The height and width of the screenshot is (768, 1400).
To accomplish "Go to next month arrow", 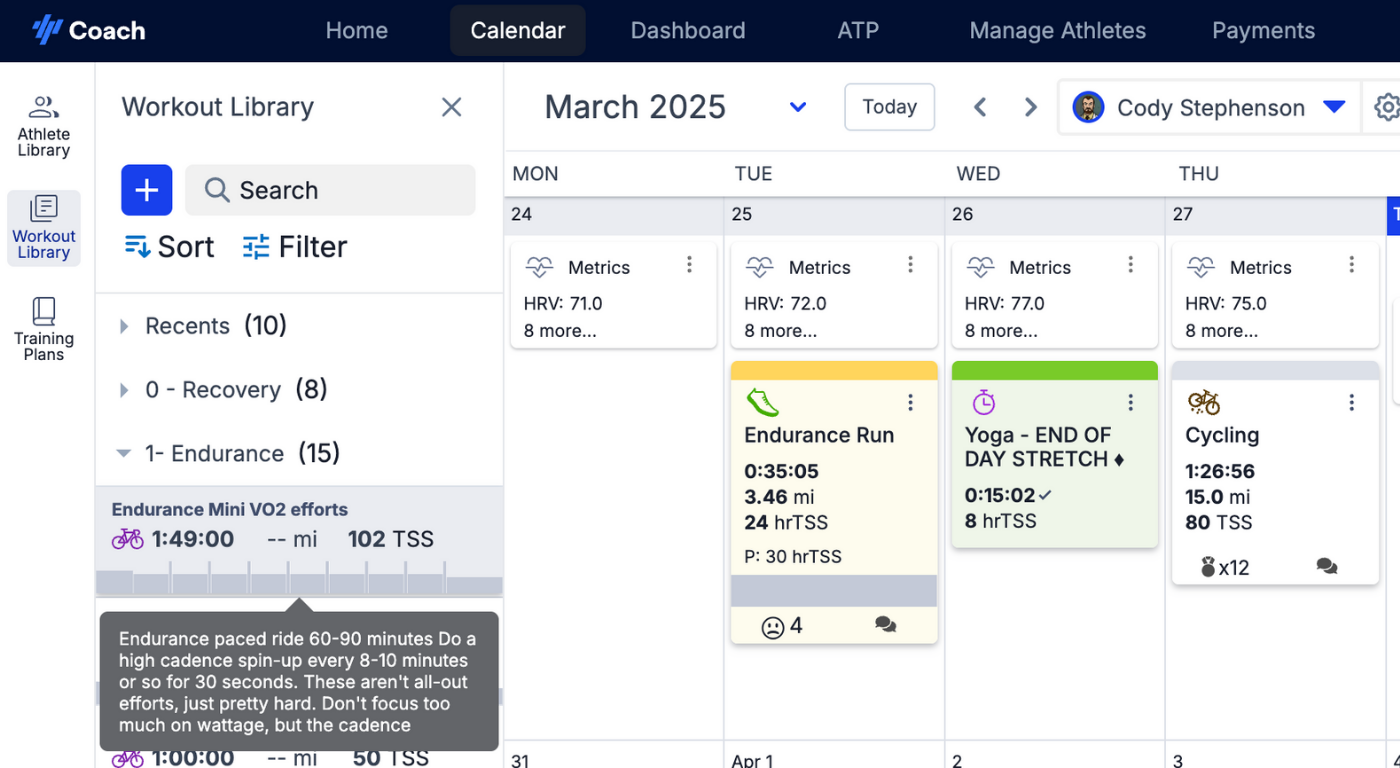I will coord(1030,107).
